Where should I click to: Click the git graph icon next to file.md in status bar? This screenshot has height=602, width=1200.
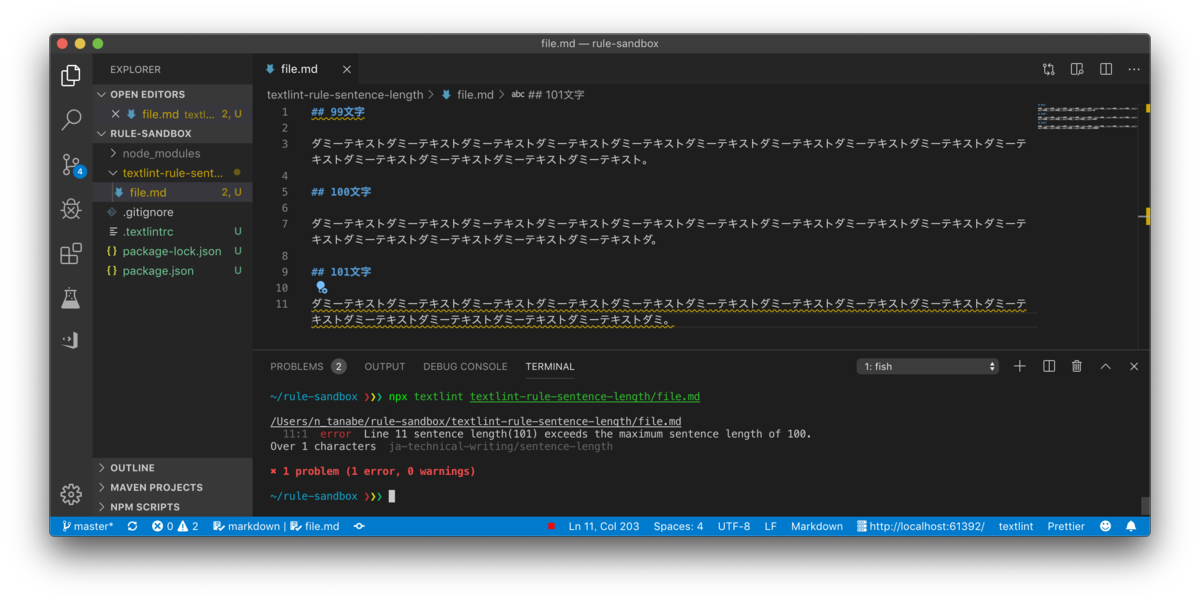[x=359, y=526]
